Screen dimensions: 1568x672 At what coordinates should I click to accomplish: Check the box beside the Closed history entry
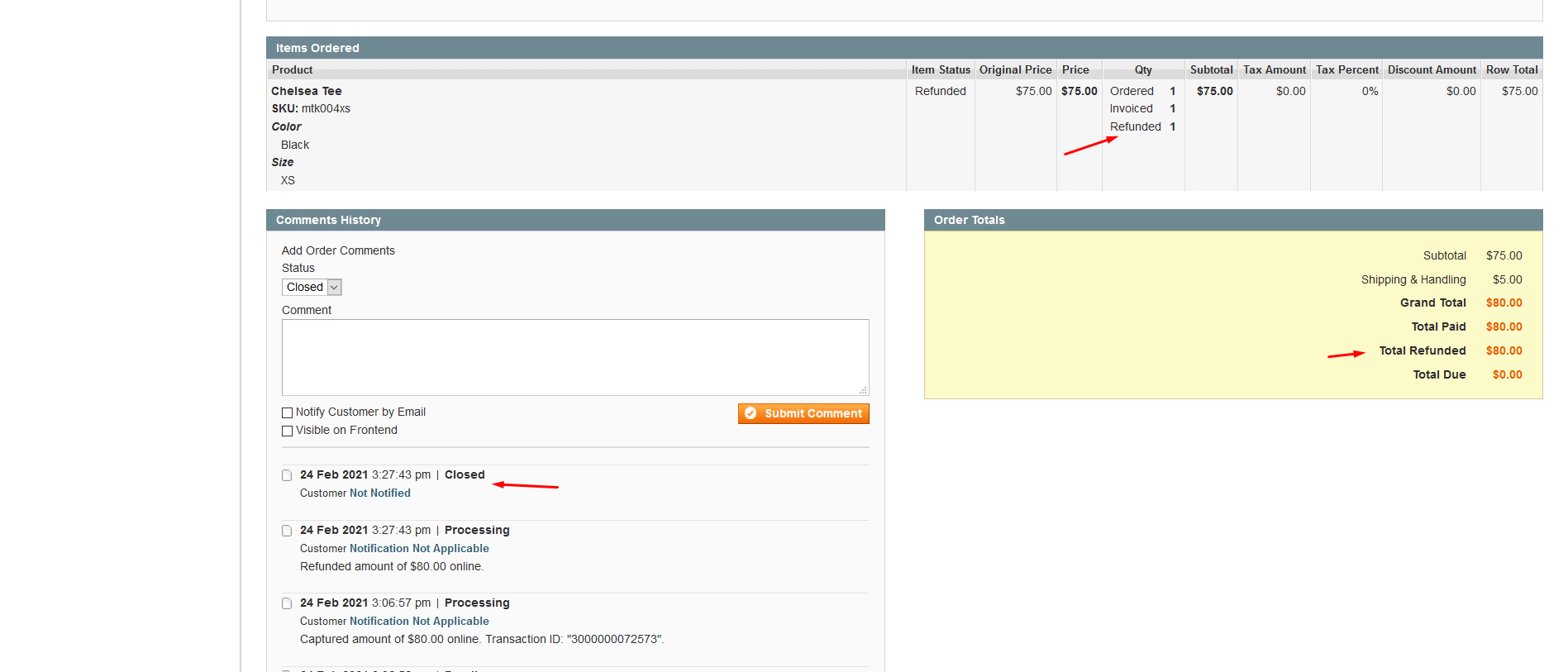coord(287,475)
